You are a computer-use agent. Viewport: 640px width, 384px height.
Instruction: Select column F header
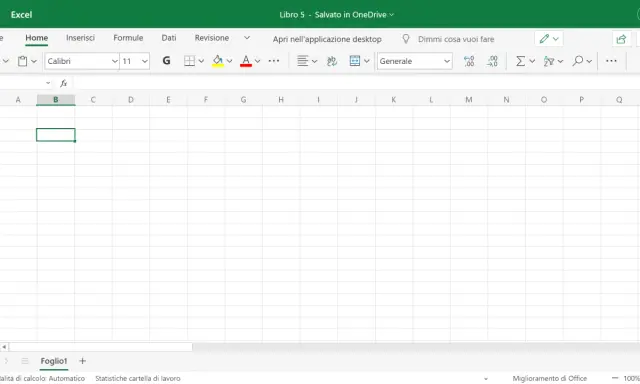tap(206, 100)
